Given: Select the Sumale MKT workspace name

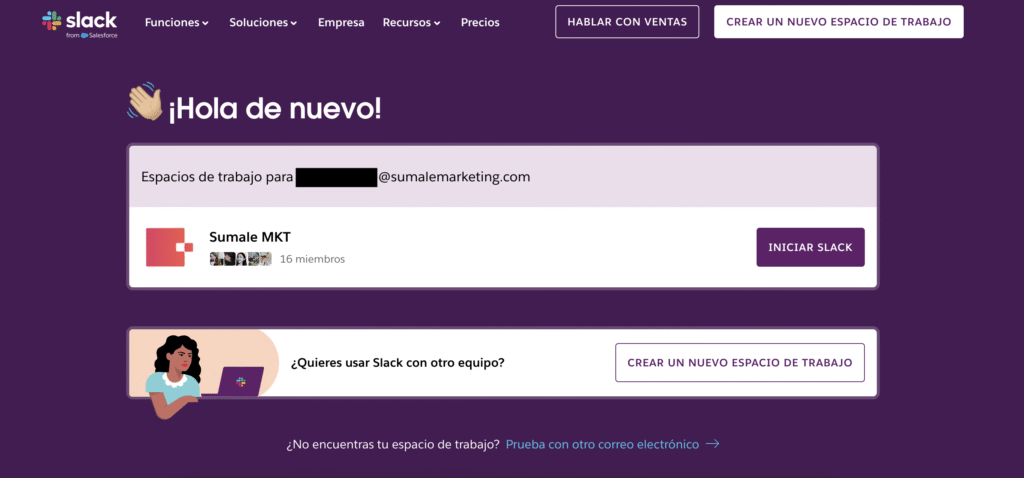Looking at the screenshot, I should pyautogui.click(x=249, y=237).
